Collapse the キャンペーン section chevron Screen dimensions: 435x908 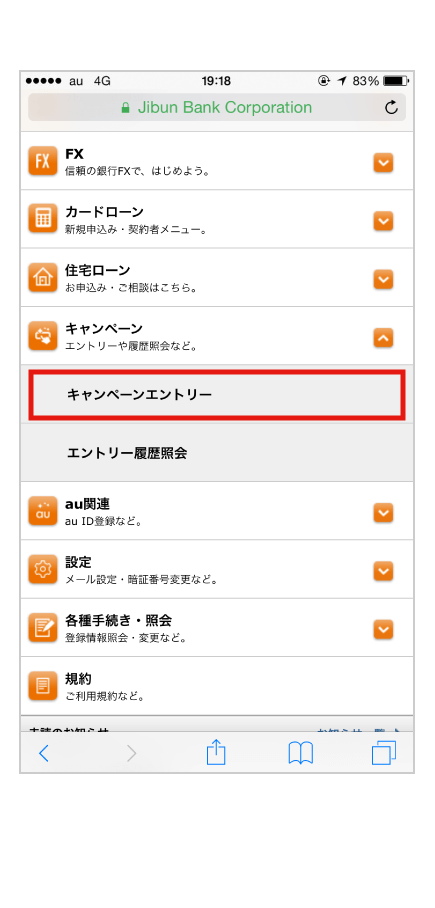click(x=383, y=338)
